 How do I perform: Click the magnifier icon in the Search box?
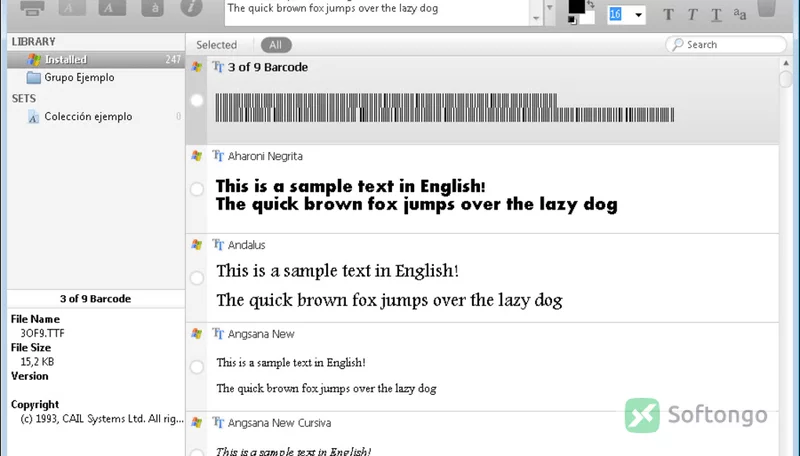point(678,44)
